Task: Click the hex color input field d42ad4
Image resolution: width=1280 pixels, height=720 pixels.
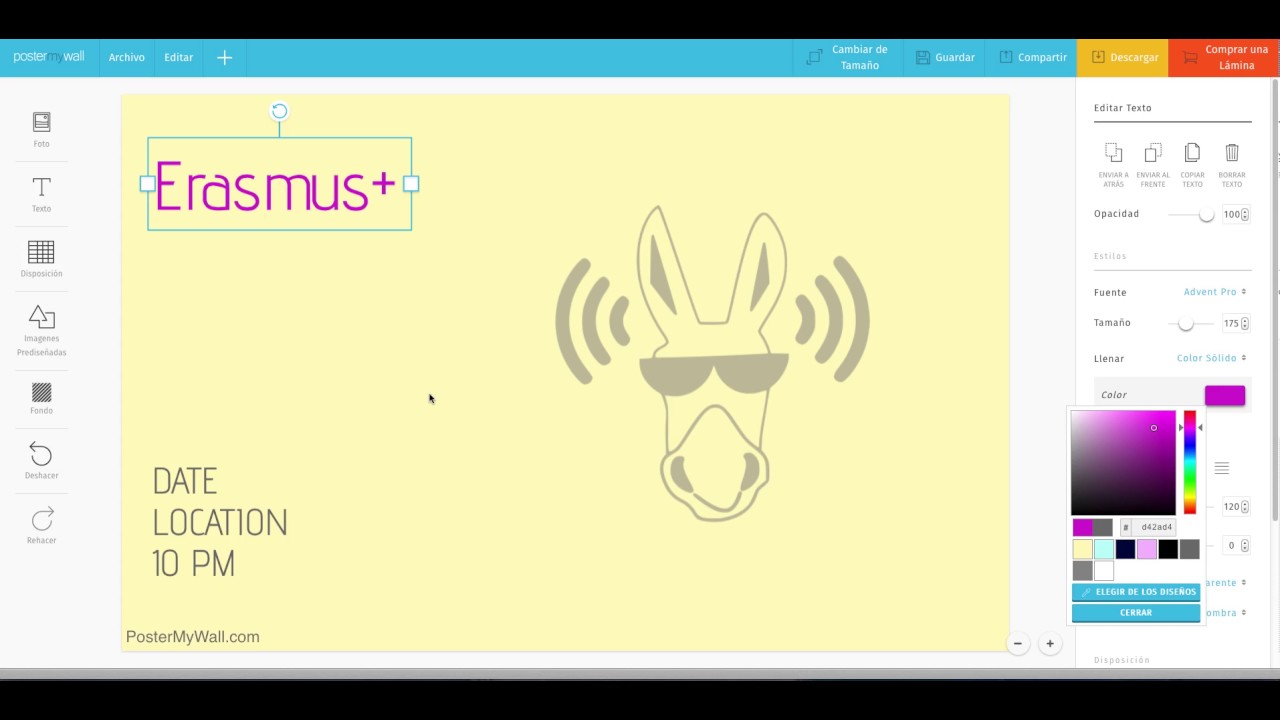Action: click(x=1153, y=527)
